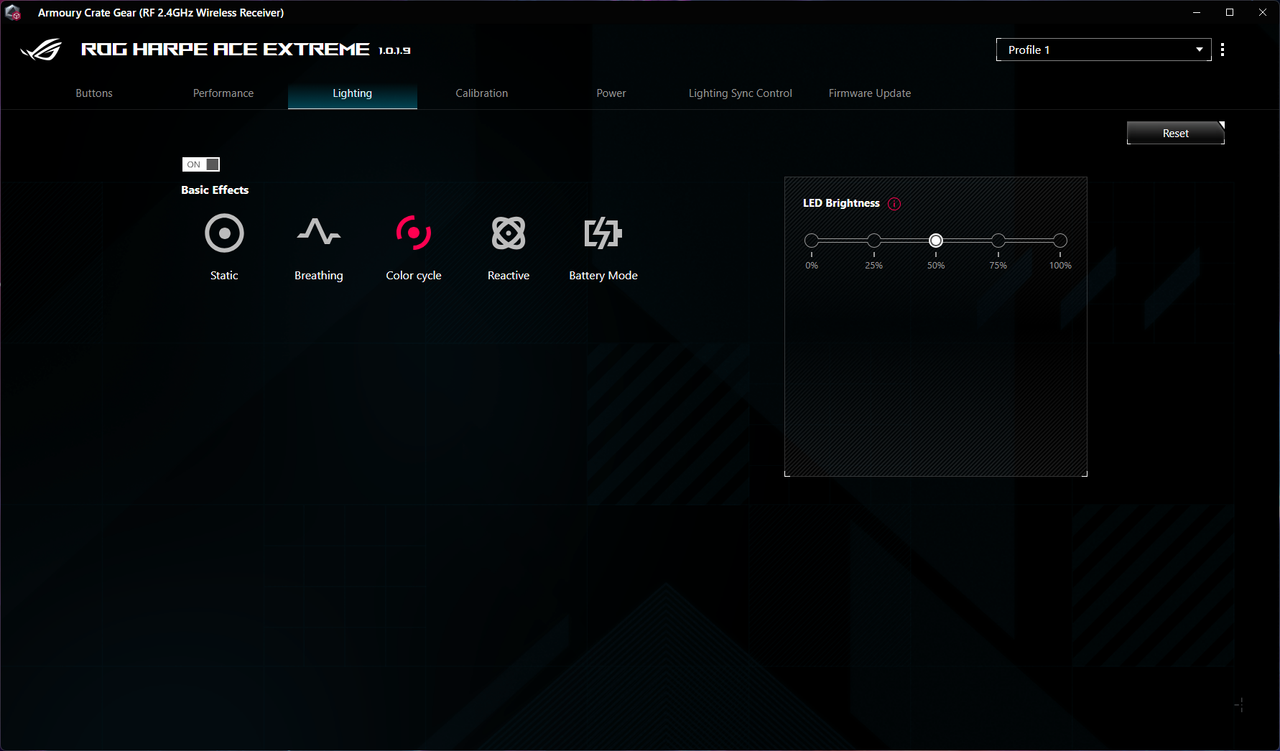Open the Performance tab
The image size is (1280, 751).
[x=223, y=93]
